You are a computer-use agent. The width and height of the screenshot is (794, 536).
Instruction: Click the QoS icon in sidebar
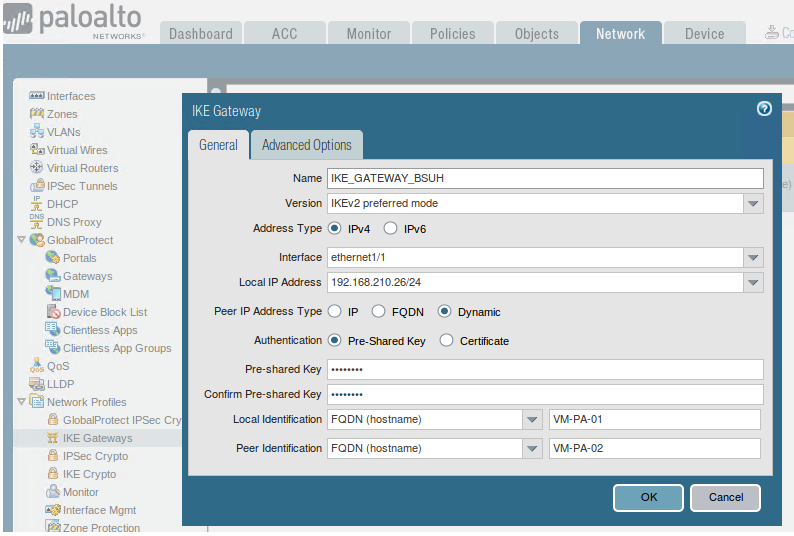click(x=37, y=366)
